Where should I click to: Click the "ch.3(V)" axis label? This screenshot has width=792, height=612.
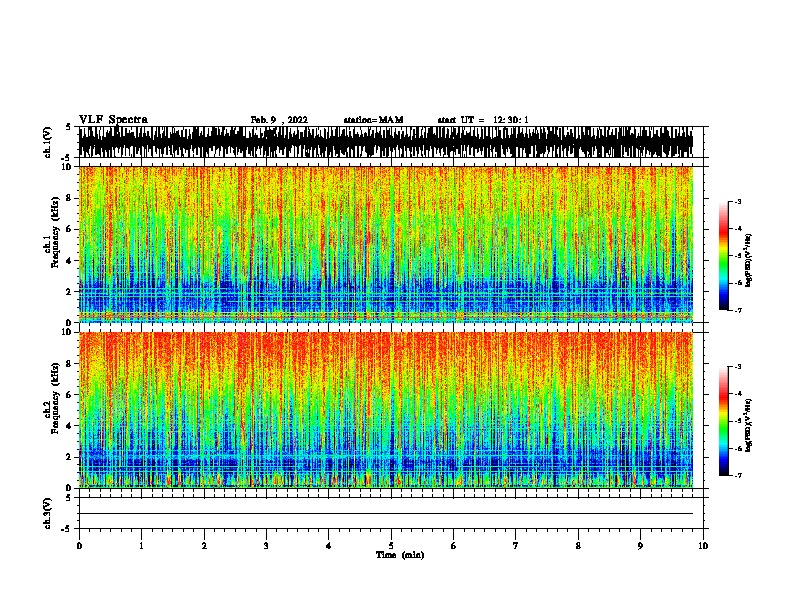pyautogui.click(x=47, y=513)
